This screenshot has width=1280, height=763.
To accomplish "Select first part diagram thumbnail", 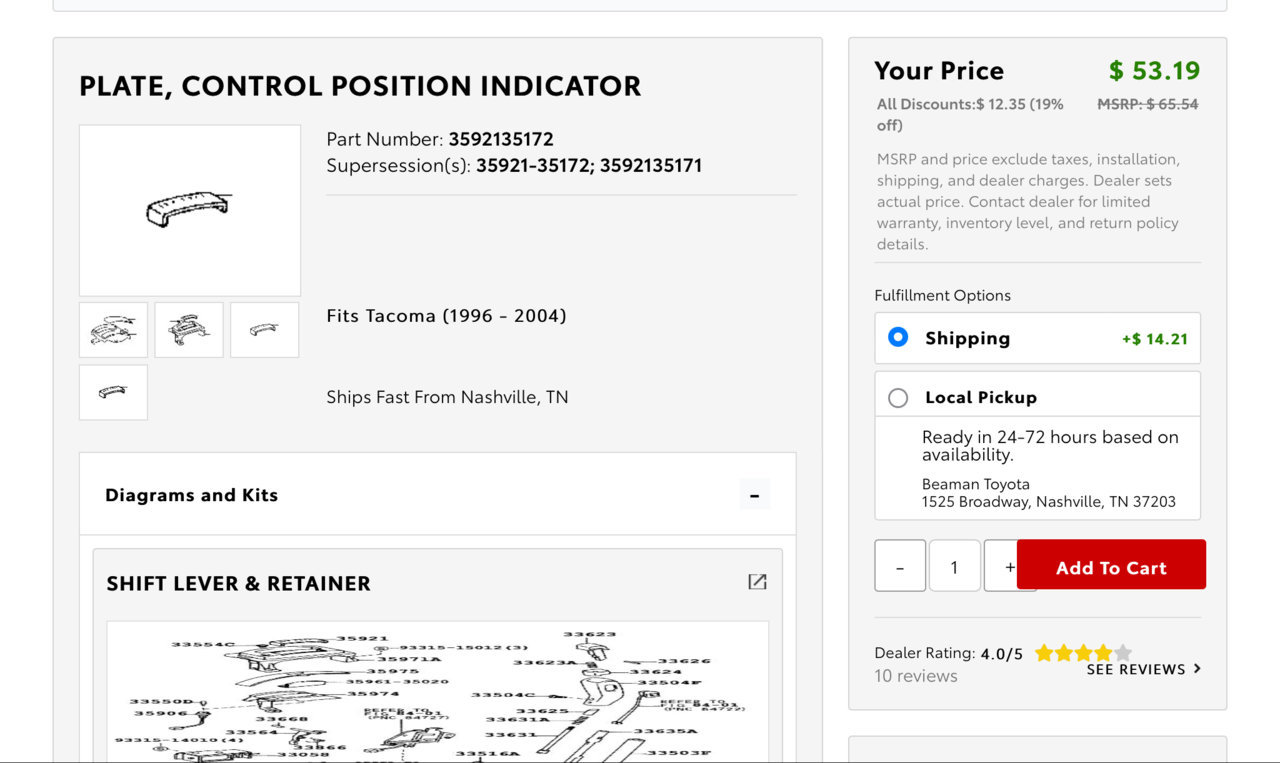I will click(113, 330).
